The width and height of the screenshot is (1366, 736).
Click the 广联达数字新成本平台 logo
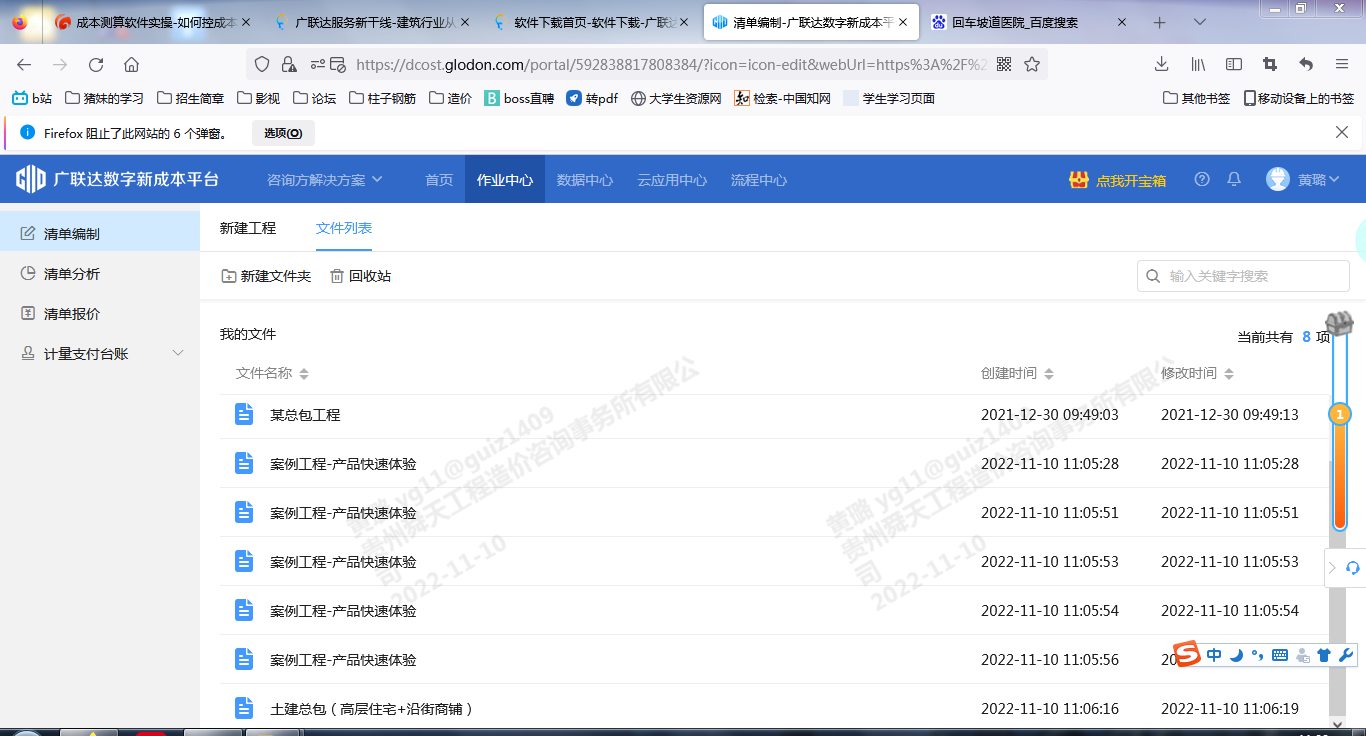[117, 180]
